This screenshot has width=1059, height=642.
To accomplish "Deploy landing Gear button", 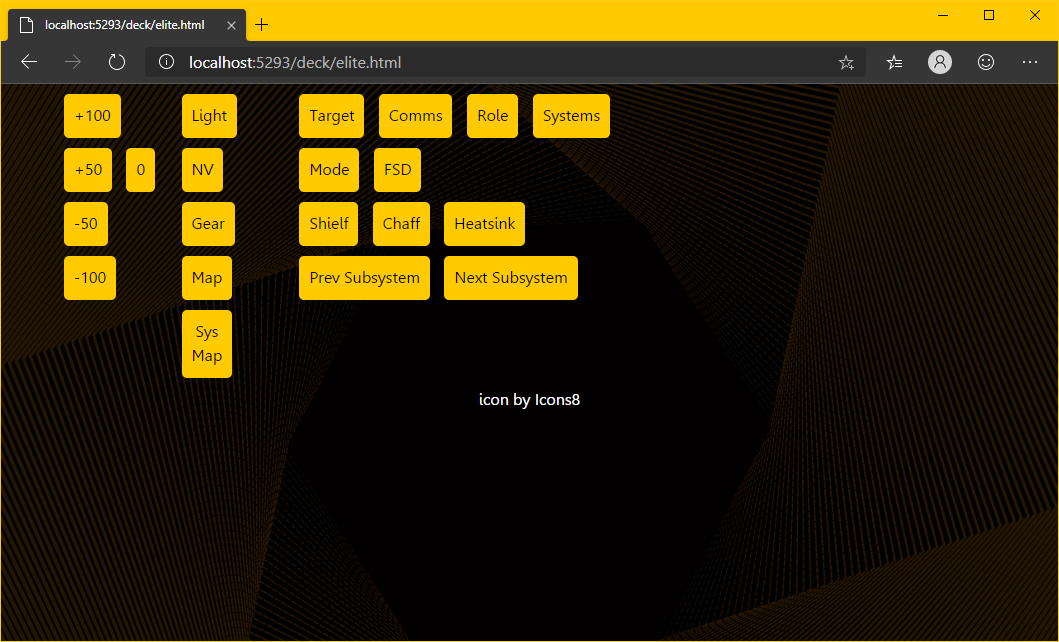I will tap(208, 224).
